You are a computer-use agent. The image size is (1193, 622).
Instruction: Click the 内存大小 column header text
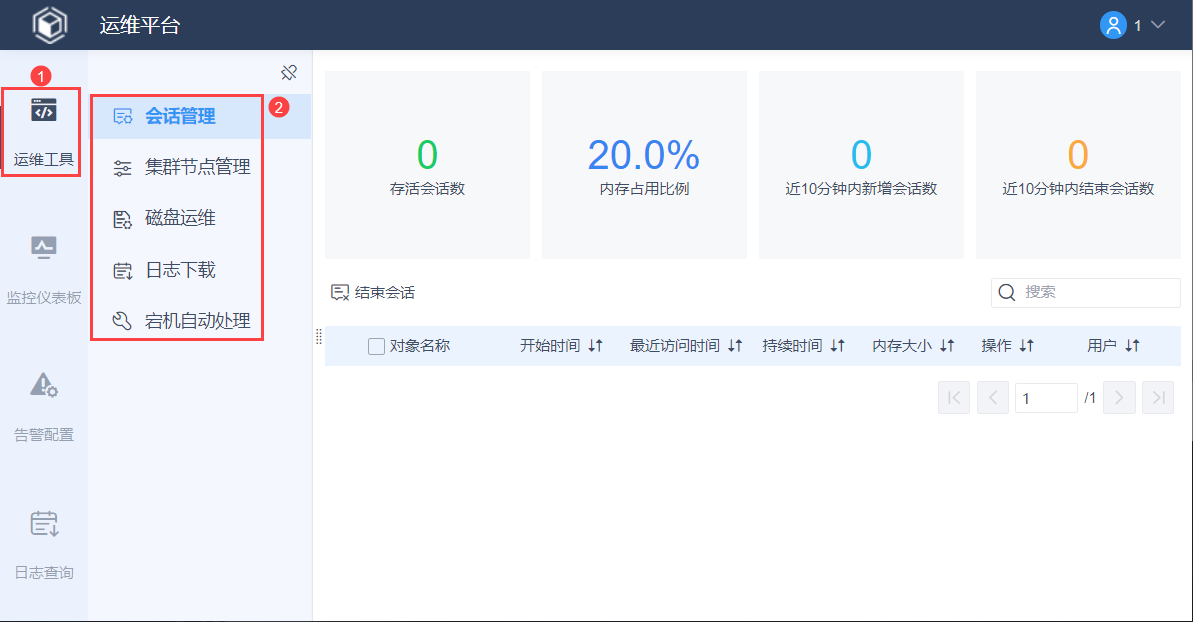[902, 346]
